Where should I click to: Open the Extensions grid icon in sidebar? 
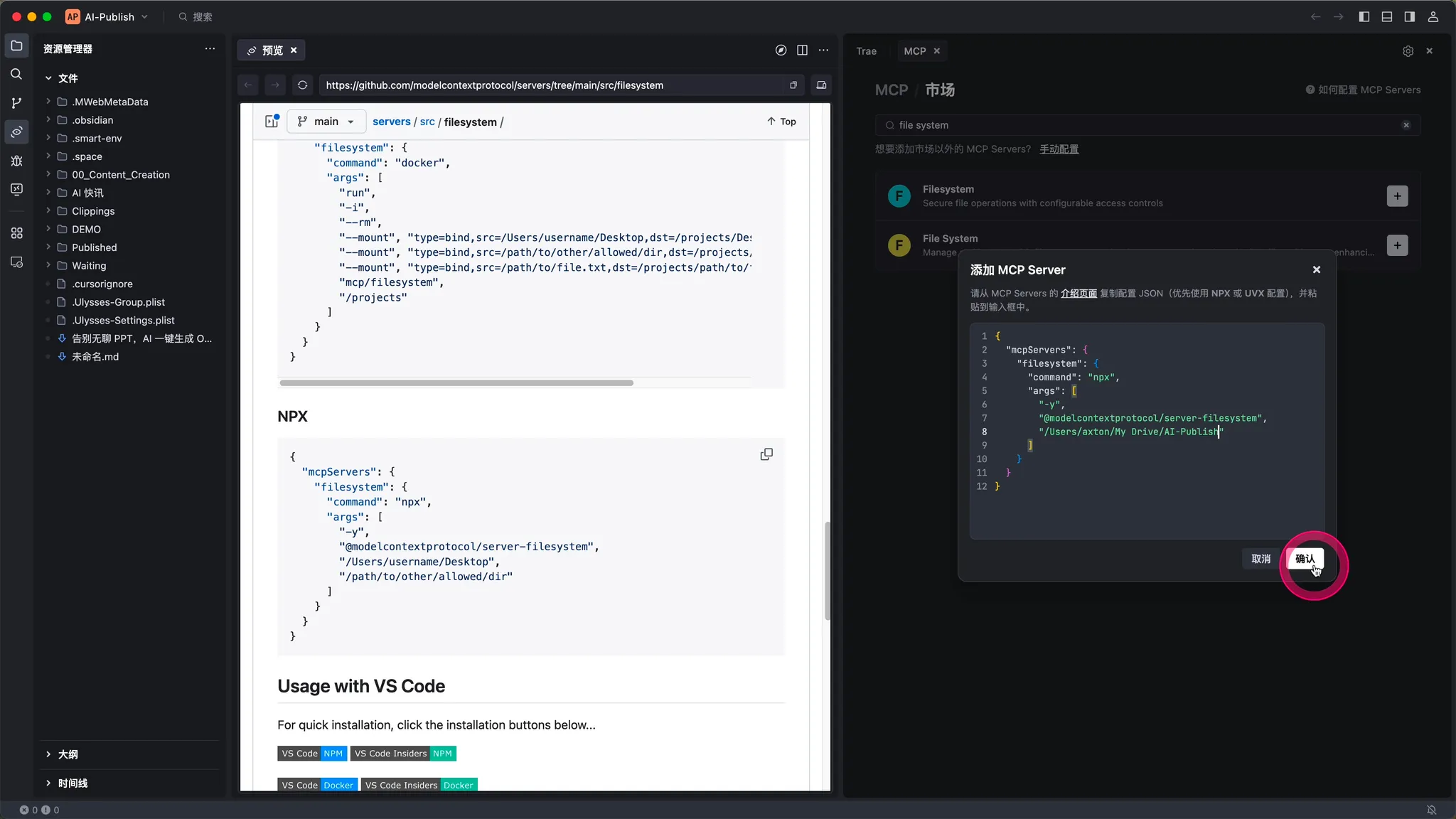[16, 233]
